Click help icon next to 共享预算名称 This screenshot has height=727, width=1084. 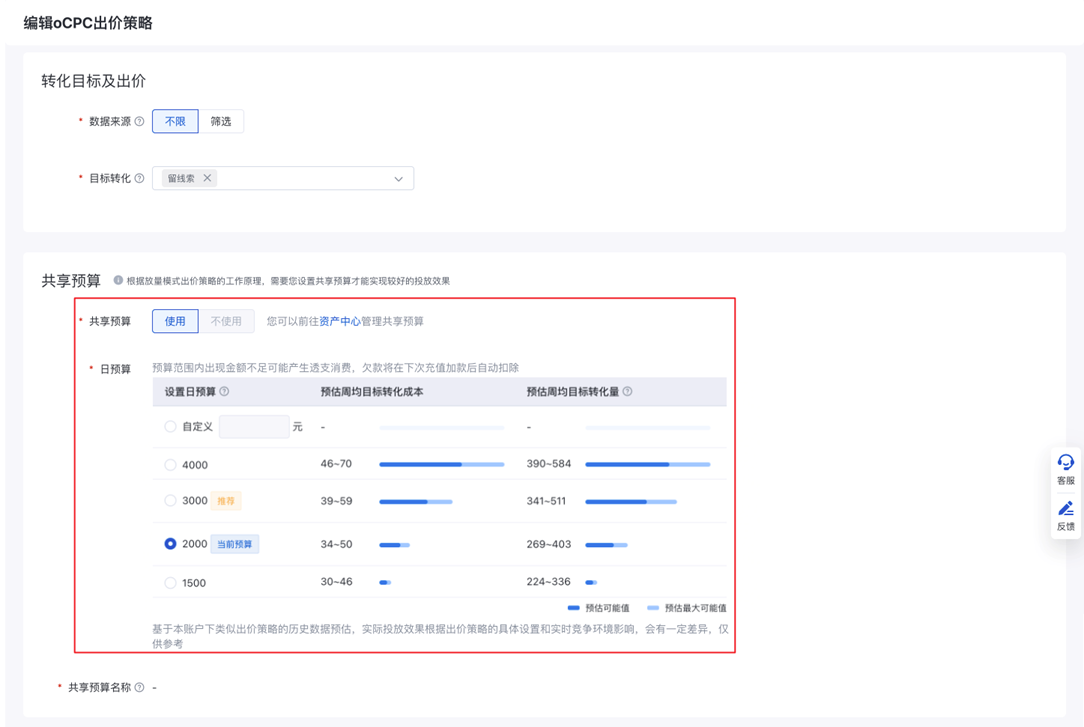pos(140,688)
